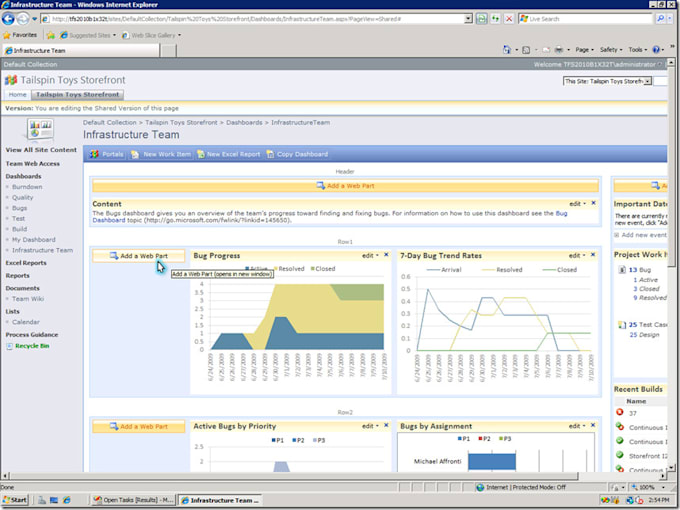
Task: Close the 7-Day Bug Trend Rates web part
Action: 593,255
